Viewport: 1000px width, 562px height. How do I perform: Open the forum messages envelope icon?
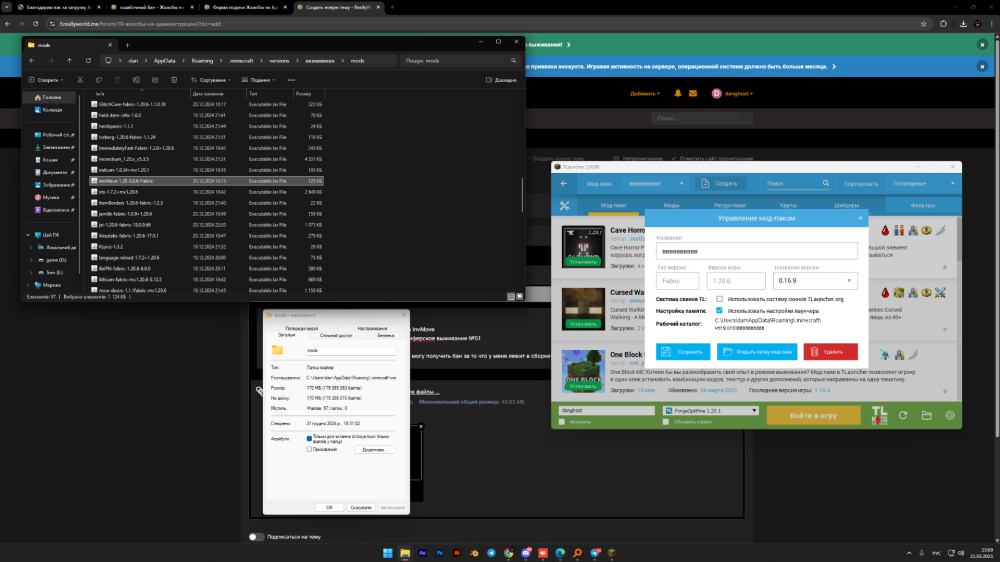(x=693, y=93)
